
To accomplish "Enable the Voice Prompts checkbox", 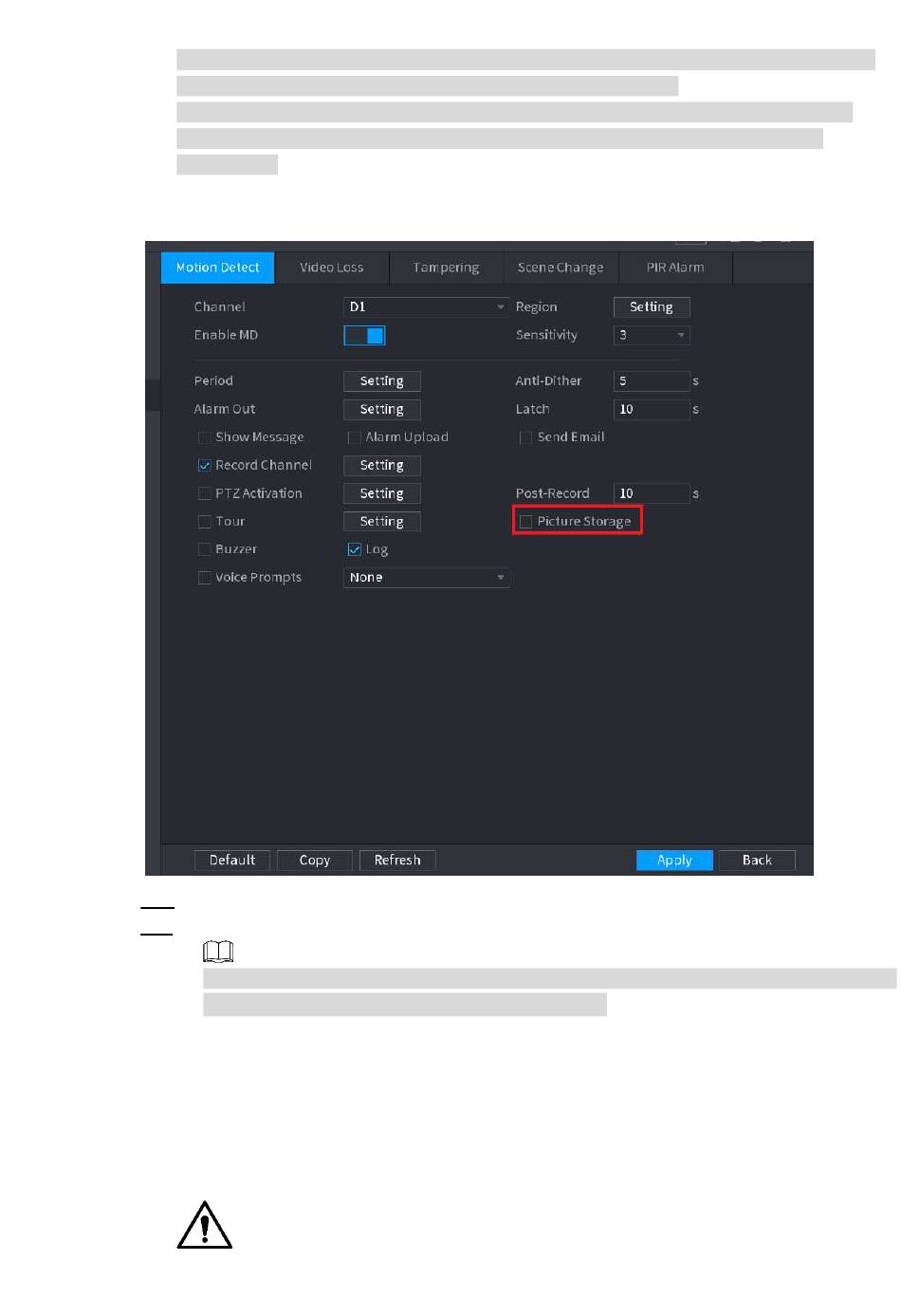I will (204, 578).
